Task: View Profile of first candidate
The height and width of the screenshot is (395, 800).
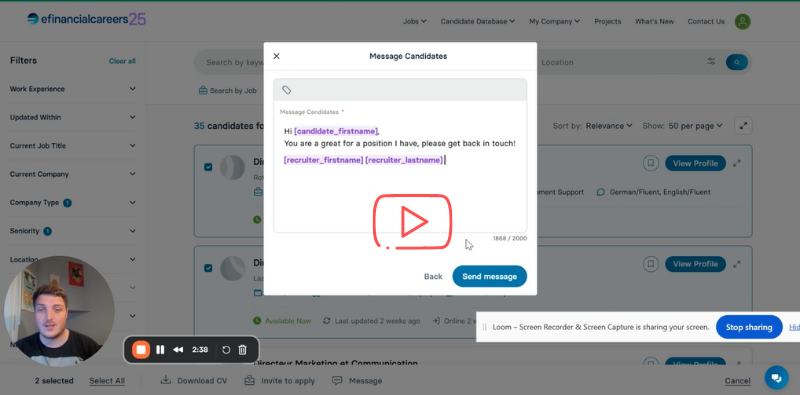Action: coord(695,163)
